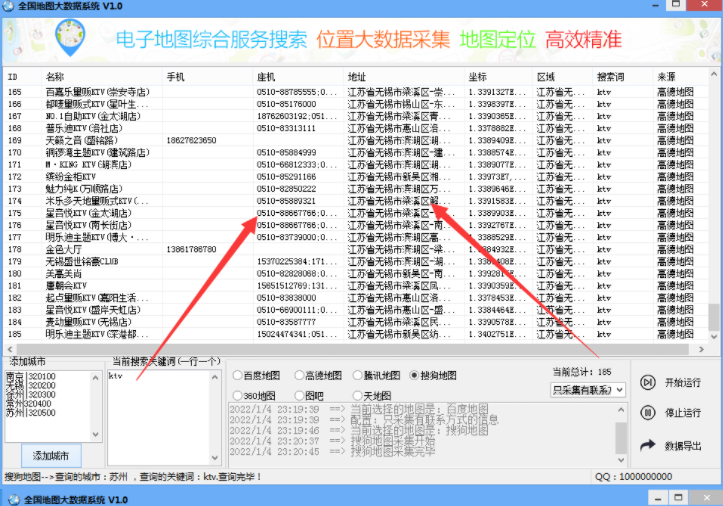
Task: Sort by the 座机 column header
Action: pyautogui.click(x=299, y=77)
